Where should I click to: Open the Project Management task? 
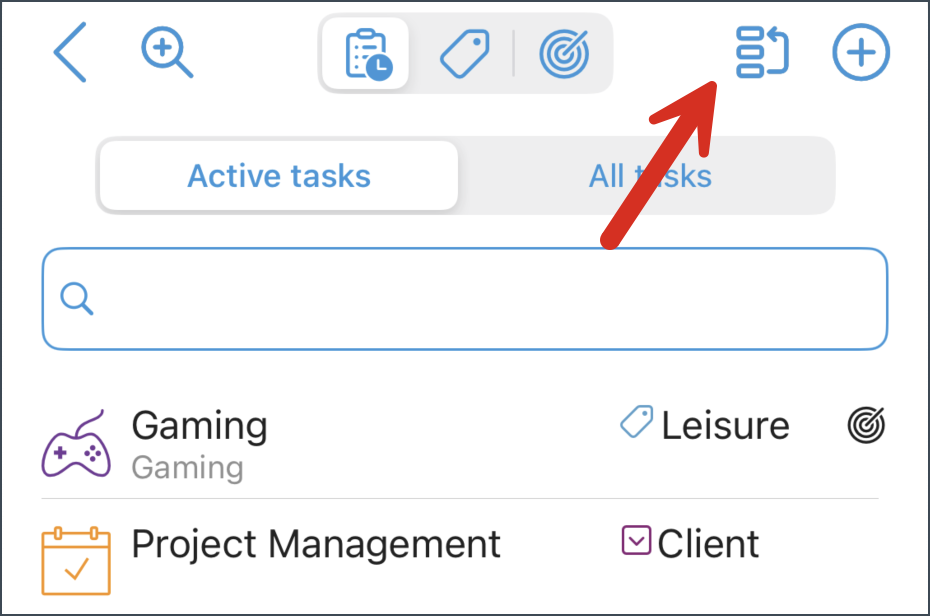coord(314,544)
